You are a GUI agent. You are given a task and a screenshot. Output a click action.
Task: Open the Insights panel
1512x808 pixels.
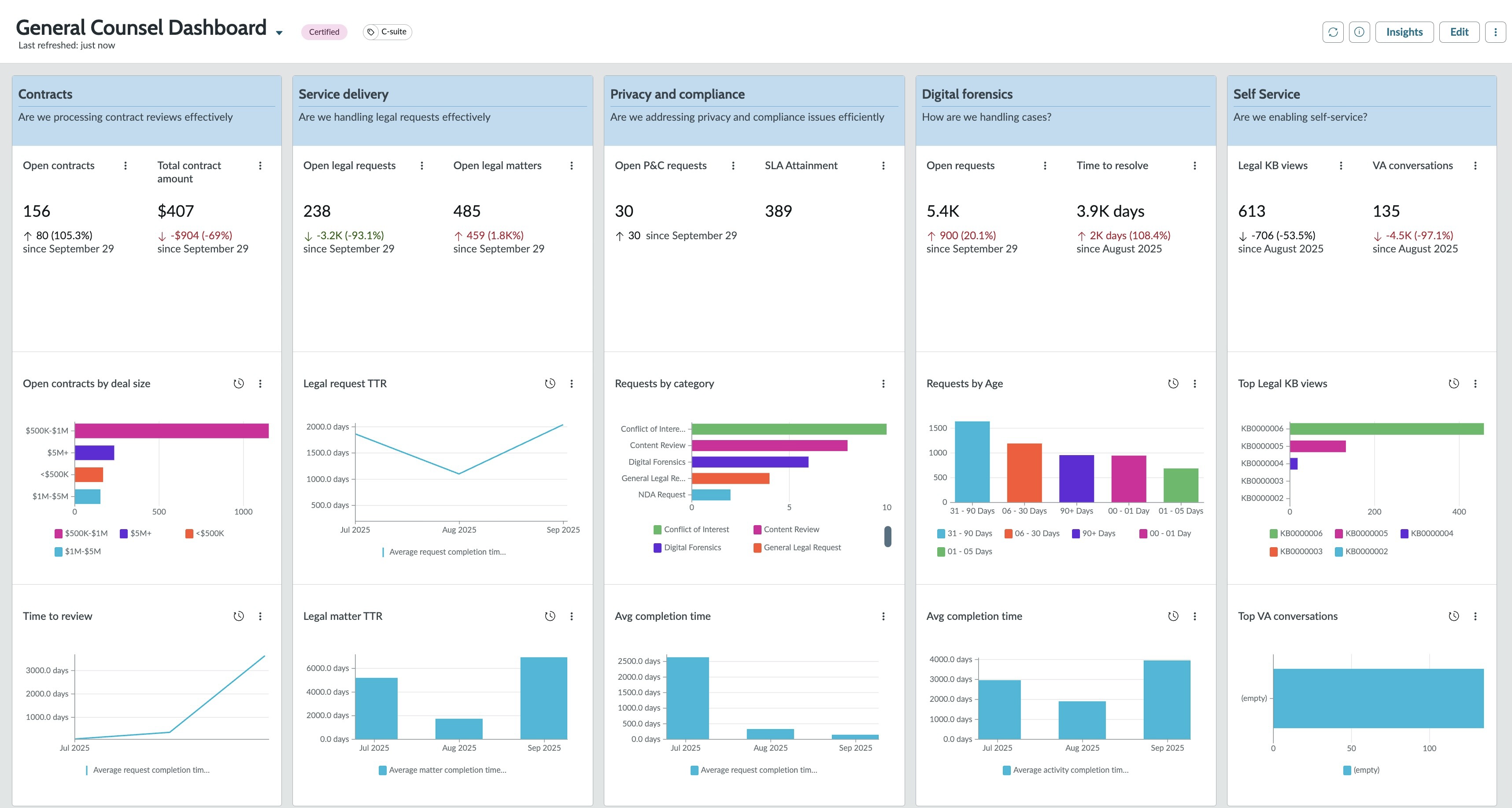[1404, 32]
